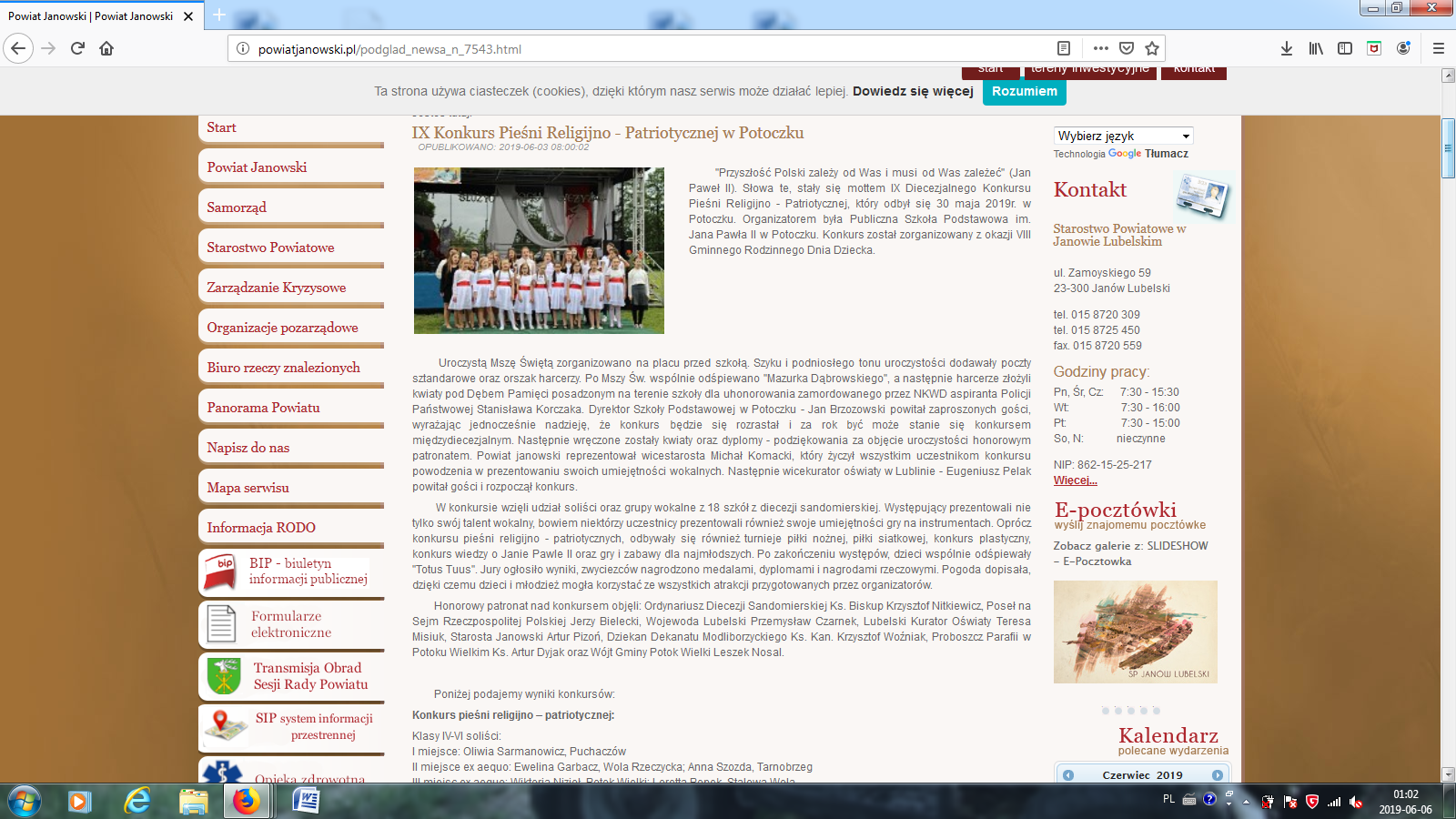The image size is (1456, 819).
Task: Go to the browser home page
Action: pyautogui.click(x=106, y=48)
